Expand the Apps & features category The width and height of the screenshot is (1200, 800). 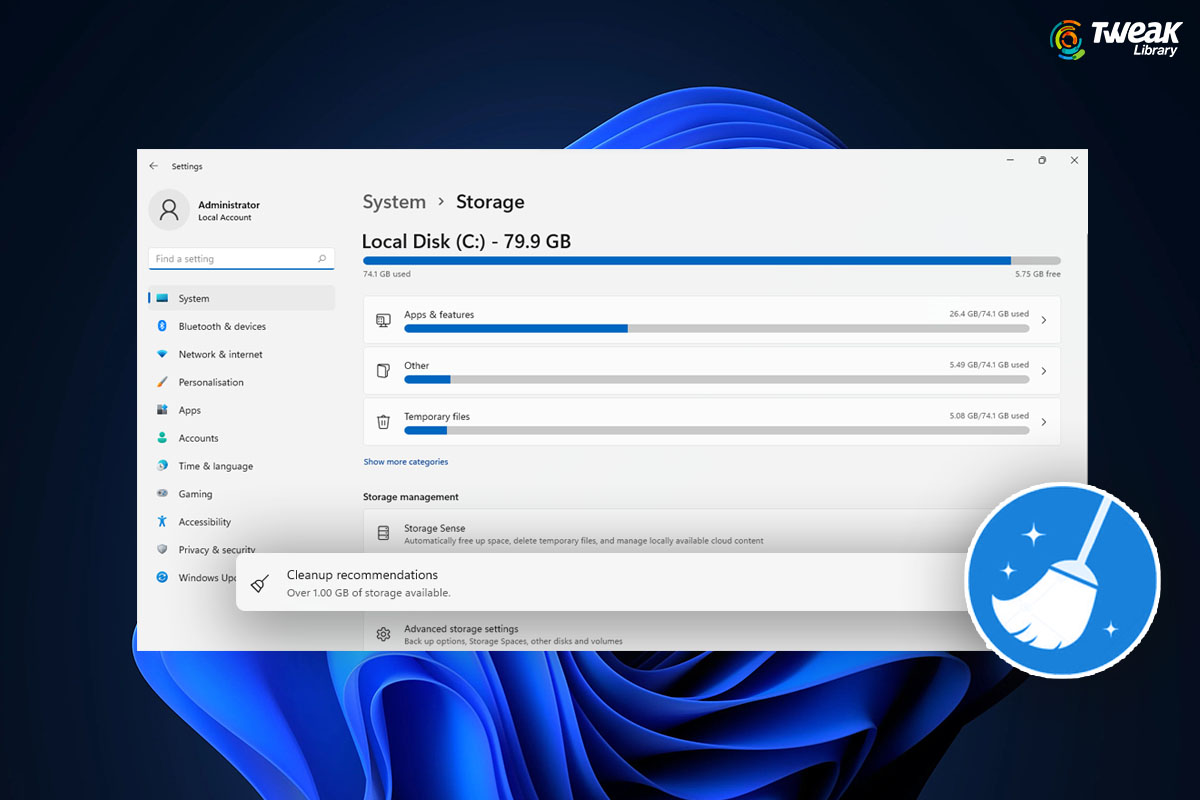pyautogui.click(x=1044, y=320)
